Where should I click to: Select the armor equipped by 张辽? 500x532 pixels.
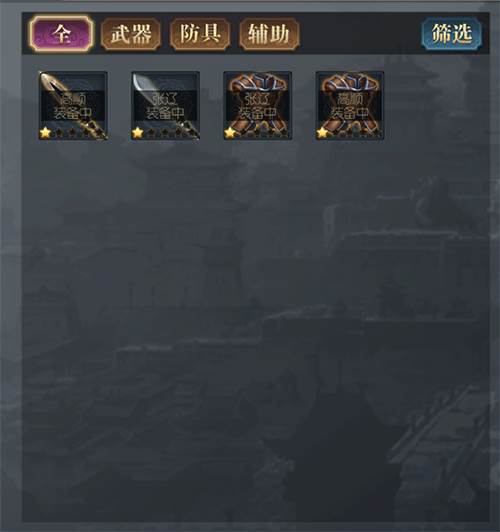(258, 106)
